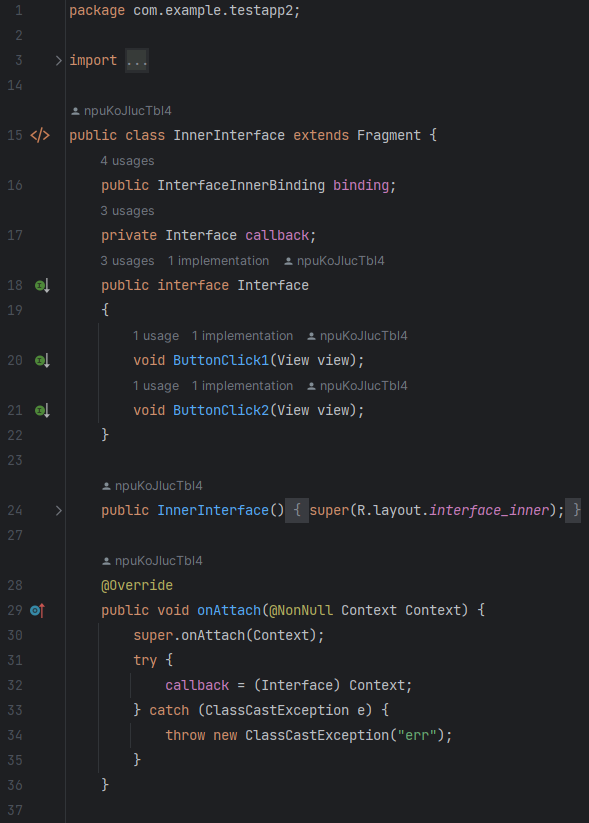Image resolution: width=589 pixels, height=823 pixels.
Task: Expand the folded import block arrow
Action: [59, 61]
